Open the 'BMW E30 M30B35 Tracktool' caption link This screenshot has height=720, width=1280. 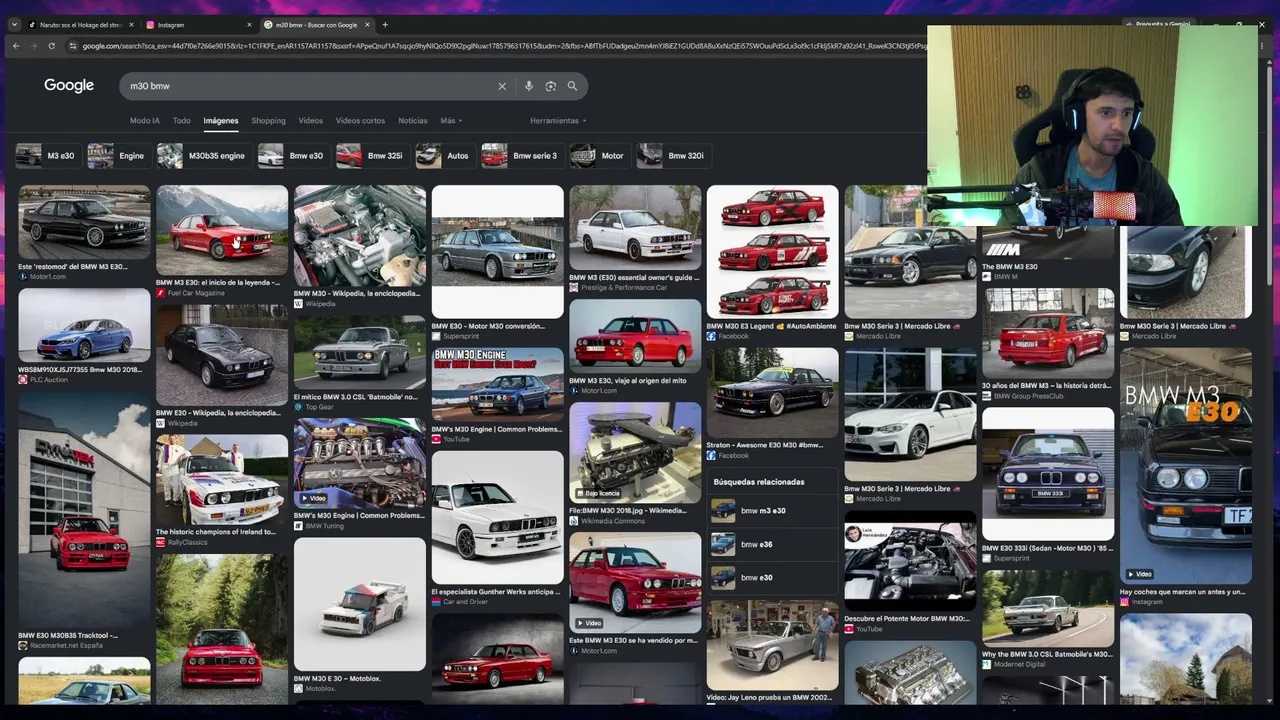click(68, 635)
